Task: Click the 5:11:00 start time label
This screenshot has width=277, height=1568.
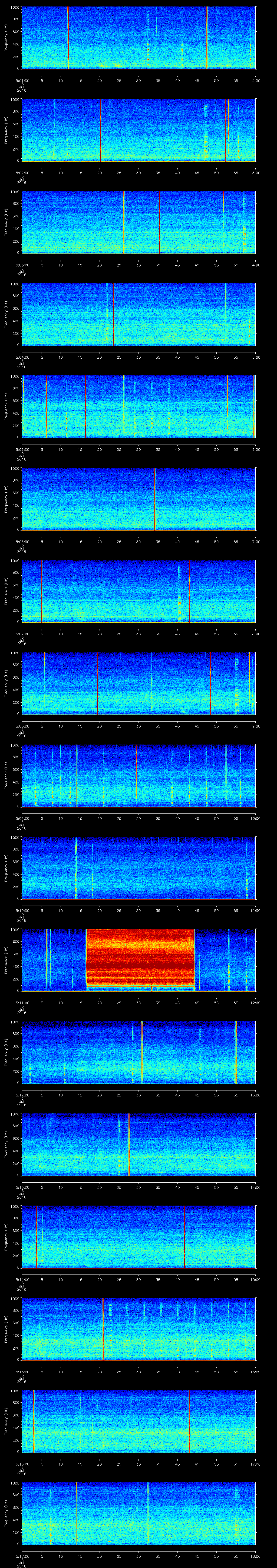Action: point(22,1003)
